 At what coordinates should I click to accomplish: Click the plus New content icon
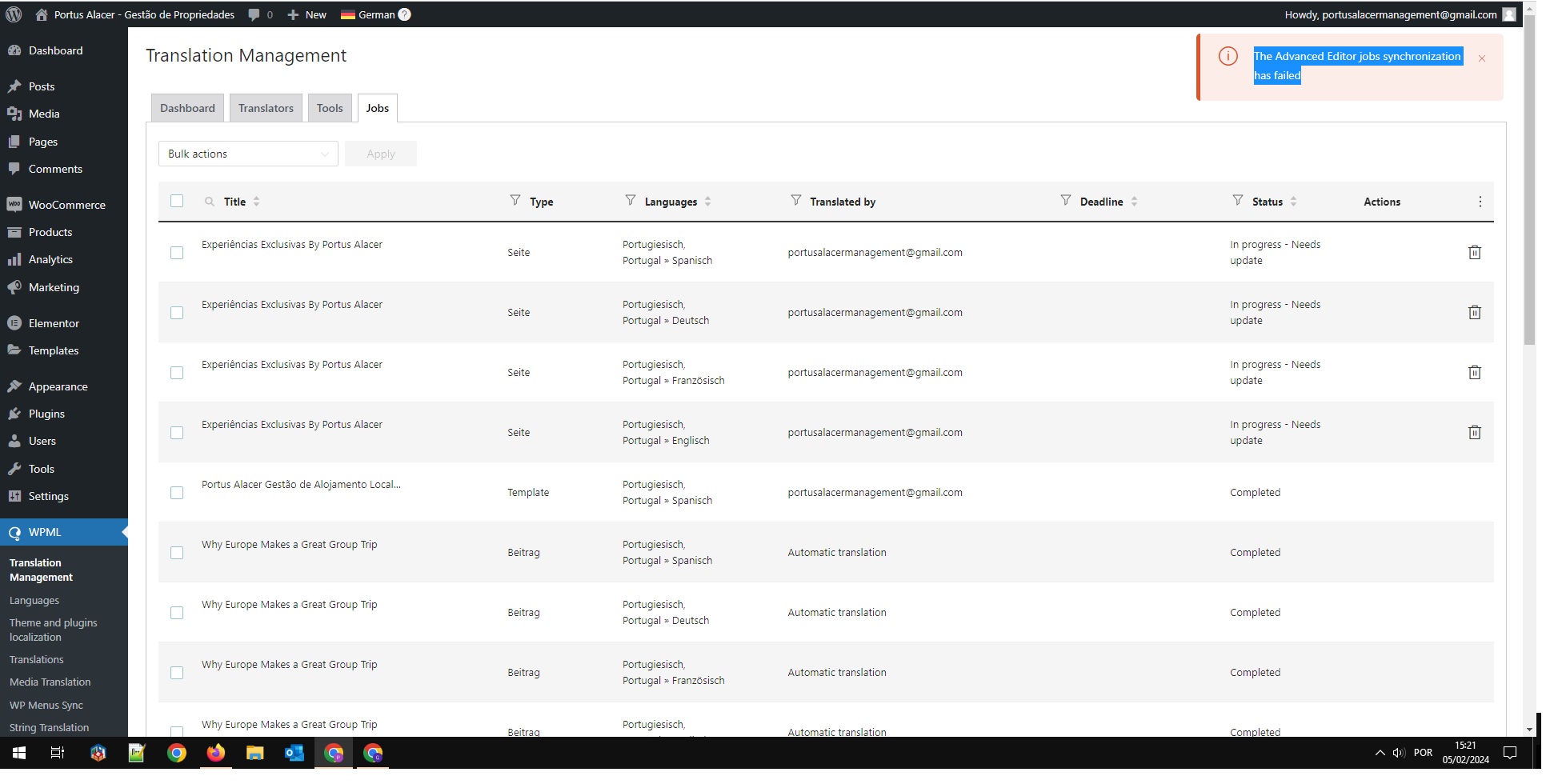(x=293, y=14)
